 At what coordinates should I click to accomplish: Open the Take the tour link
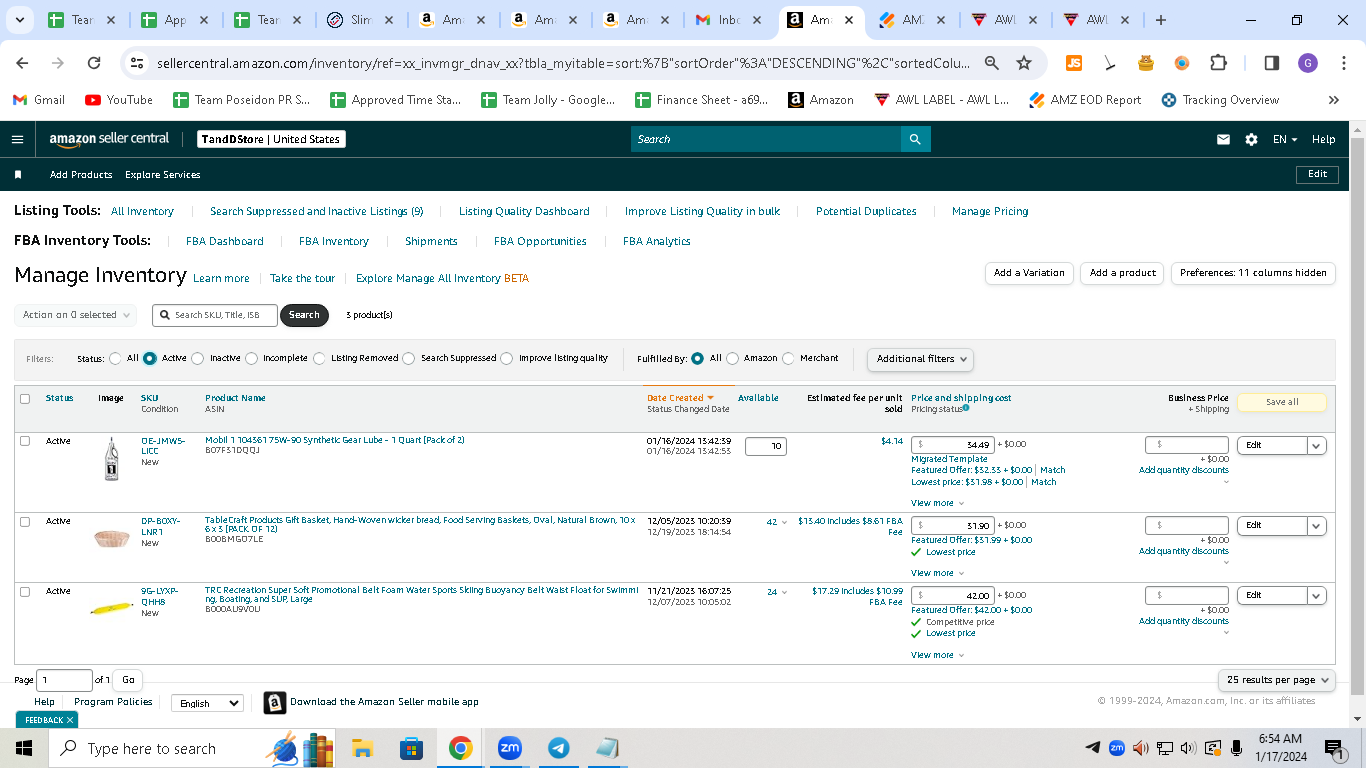(302, 278)
